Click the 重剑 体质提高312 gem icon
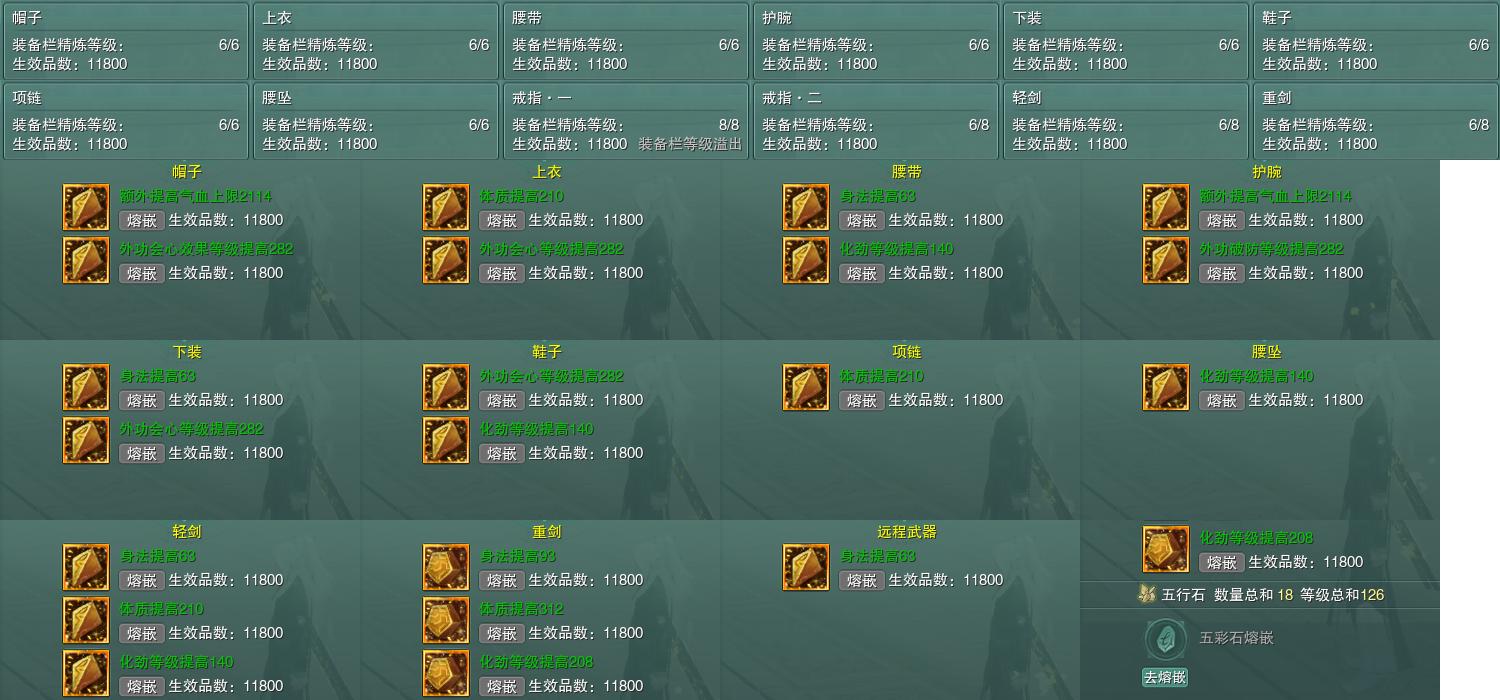Image resolution: width=1500 pixels, height=700 pixels. 446,621
